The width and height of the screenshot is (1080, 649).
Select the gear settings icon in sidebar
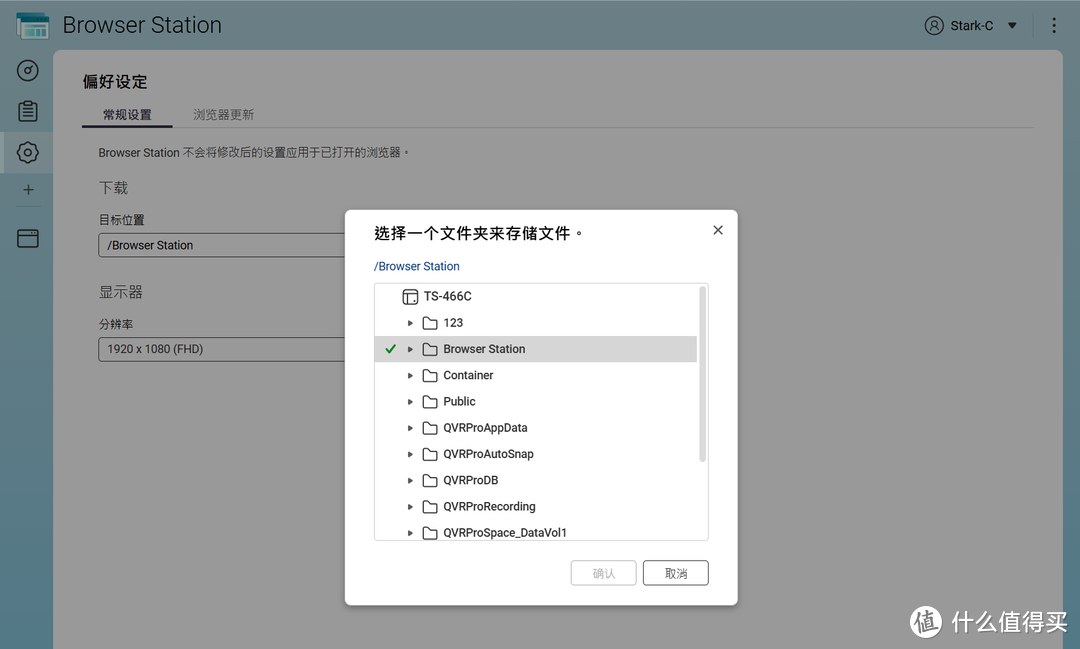pos(28,153)
